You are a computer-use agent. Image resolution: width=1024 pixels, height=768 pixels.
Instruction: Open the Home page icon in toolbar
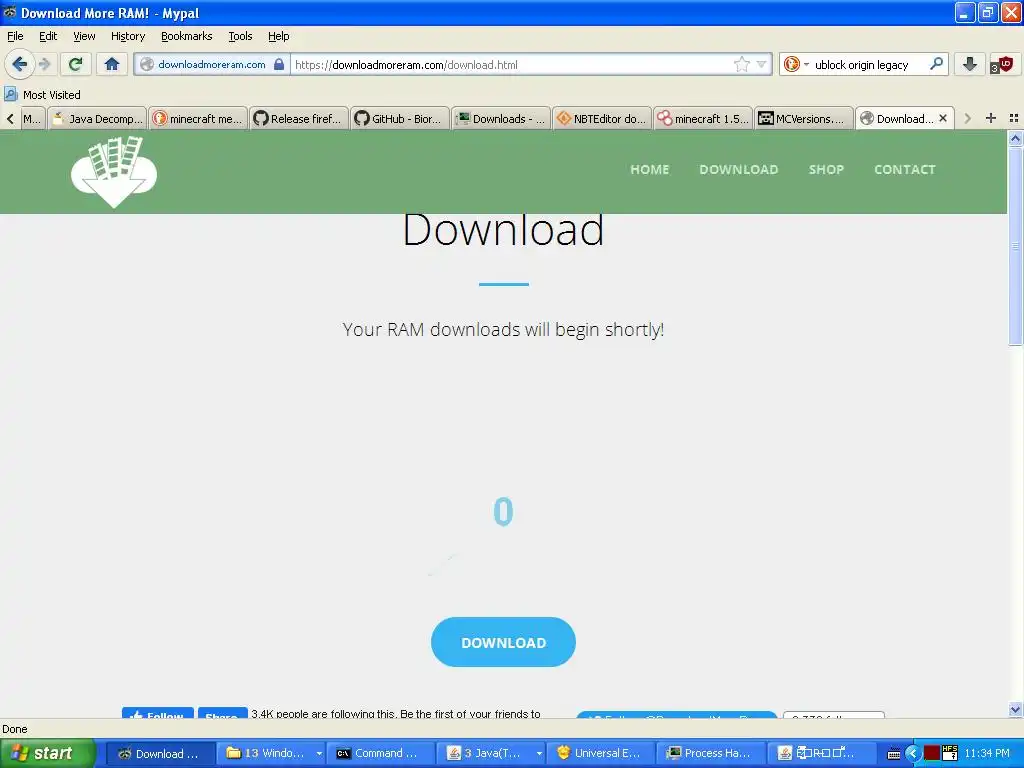112,64
